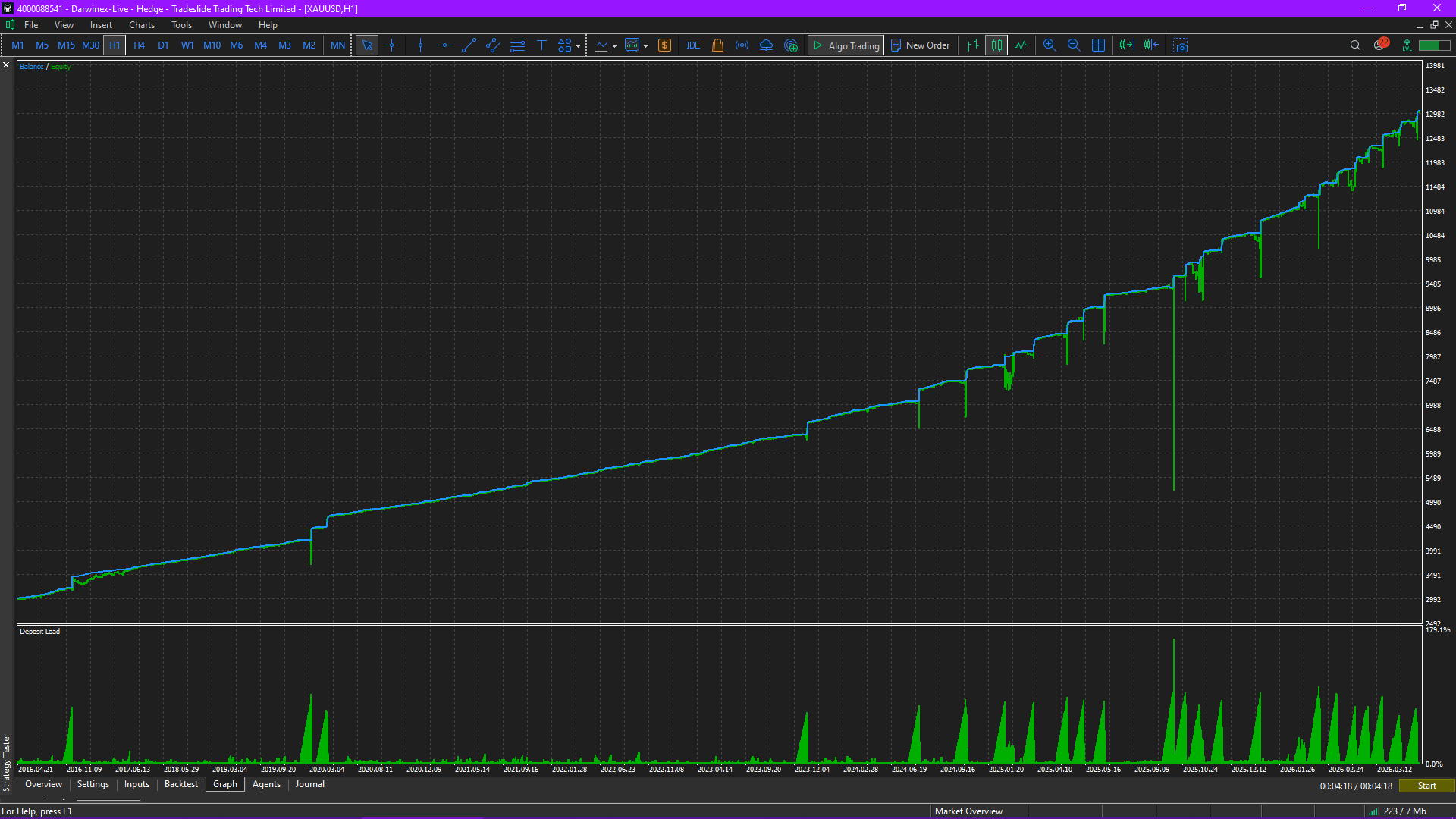Expand the graphical objects dropdown arrow
The image size is (1456, 819).
click(x=579, y=46)
